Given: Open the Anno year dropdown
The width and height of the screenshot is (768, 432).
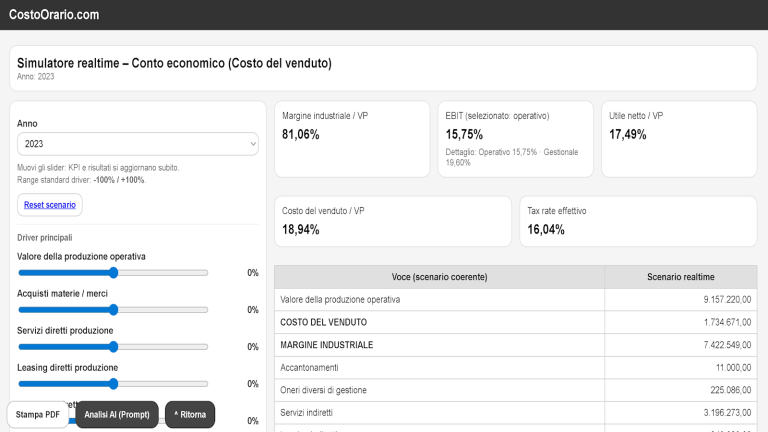Looking at the screenshot, I should click(x=138, y=144).
